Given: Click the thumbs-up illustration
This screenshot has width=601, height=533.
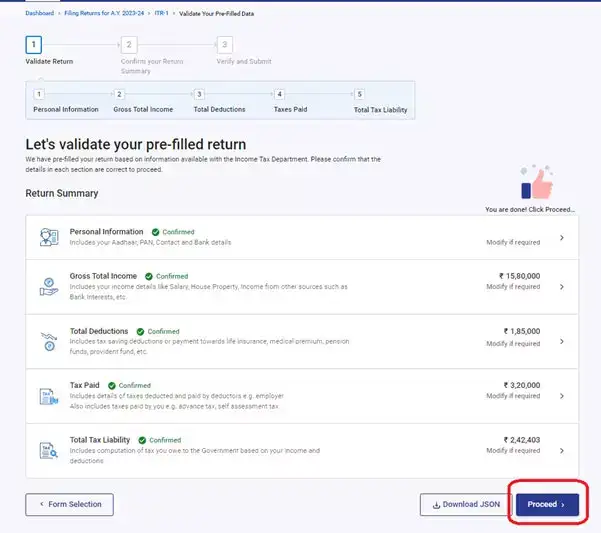Looking at the screenshot, I should click(537, 182).
